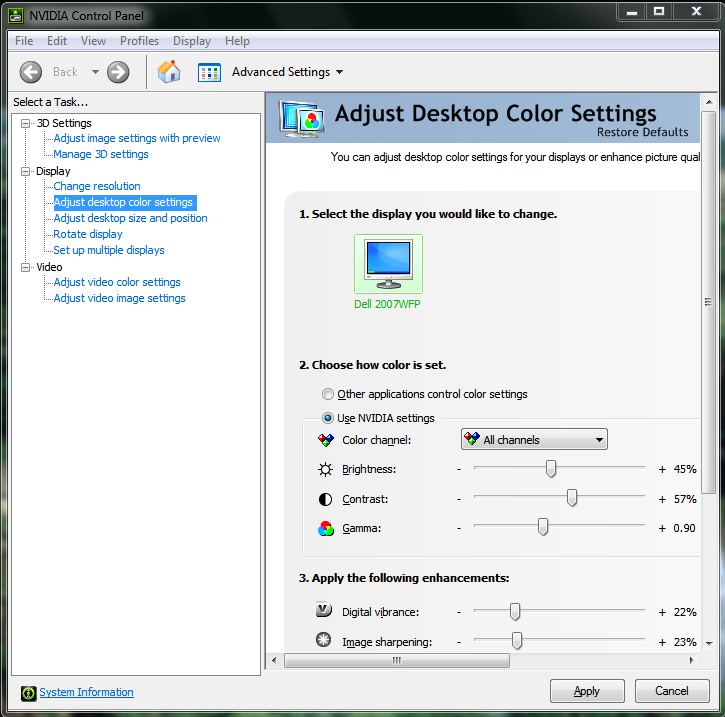This screenshot has height=717, width=725.
Task: Click the Gamma slider handle
Action: [543, 527]
